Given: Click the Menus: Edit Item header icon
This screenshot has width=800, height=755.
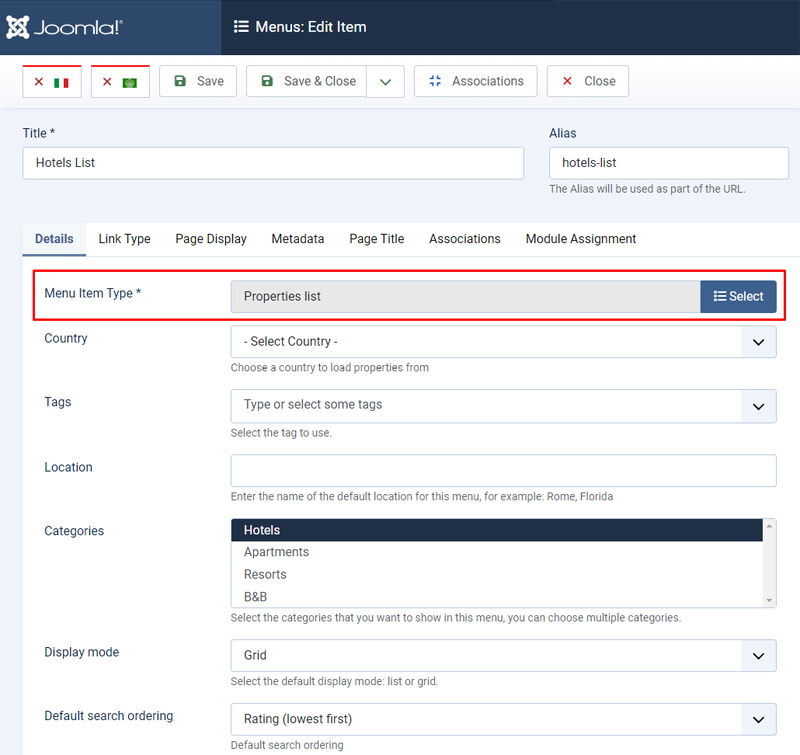Looking at the screenshot, I should coord(243,27).
